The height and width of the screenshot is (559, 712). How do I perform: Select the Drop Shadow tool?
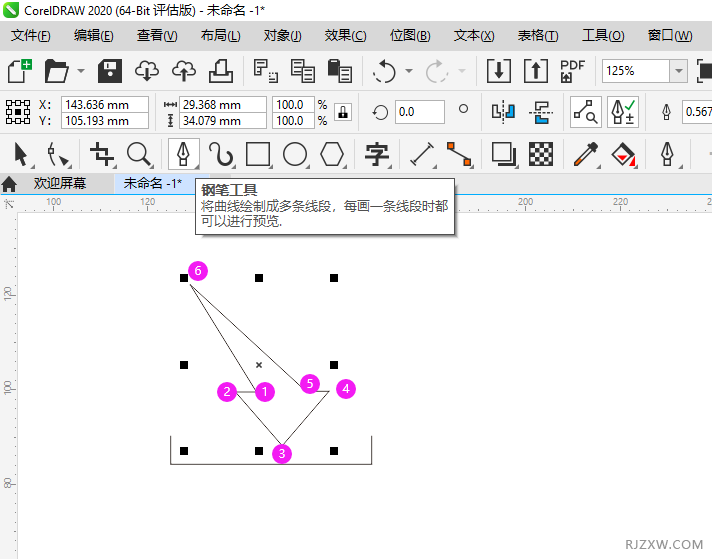[504, 154]
